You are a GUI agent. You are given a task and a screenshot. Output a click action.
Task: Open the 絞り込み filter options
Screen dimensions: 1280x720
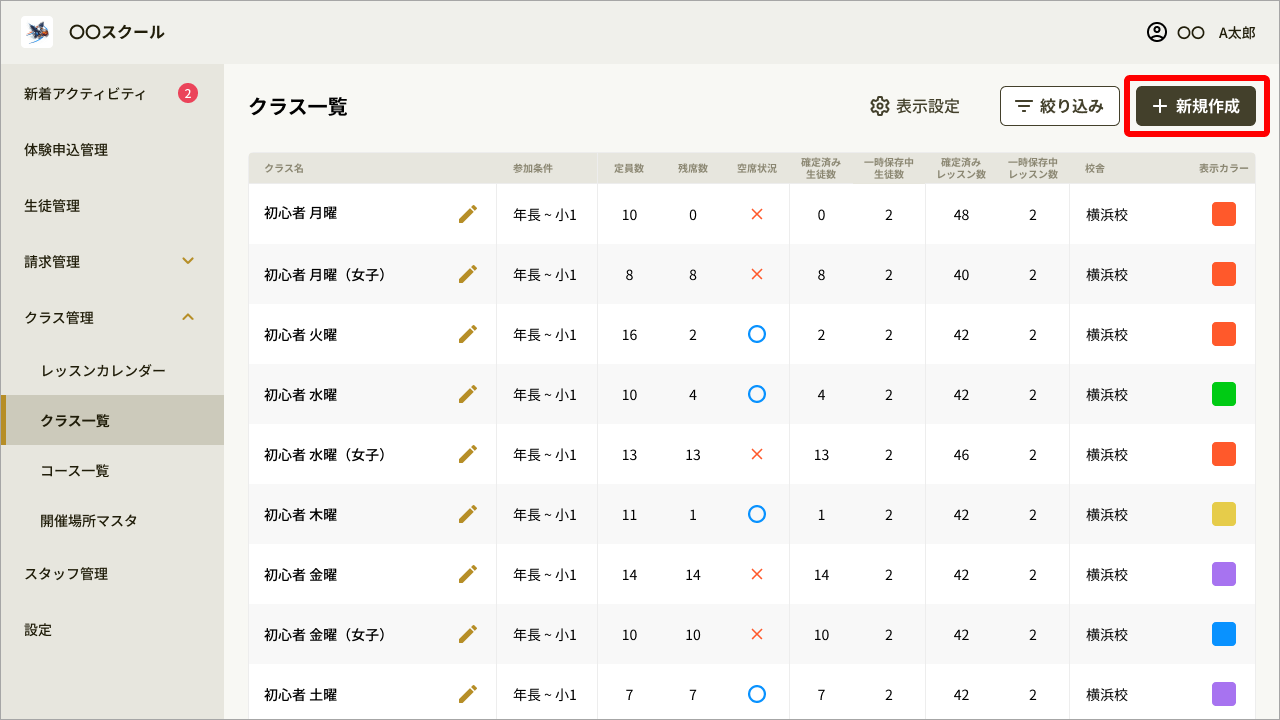coord(1059,106)
